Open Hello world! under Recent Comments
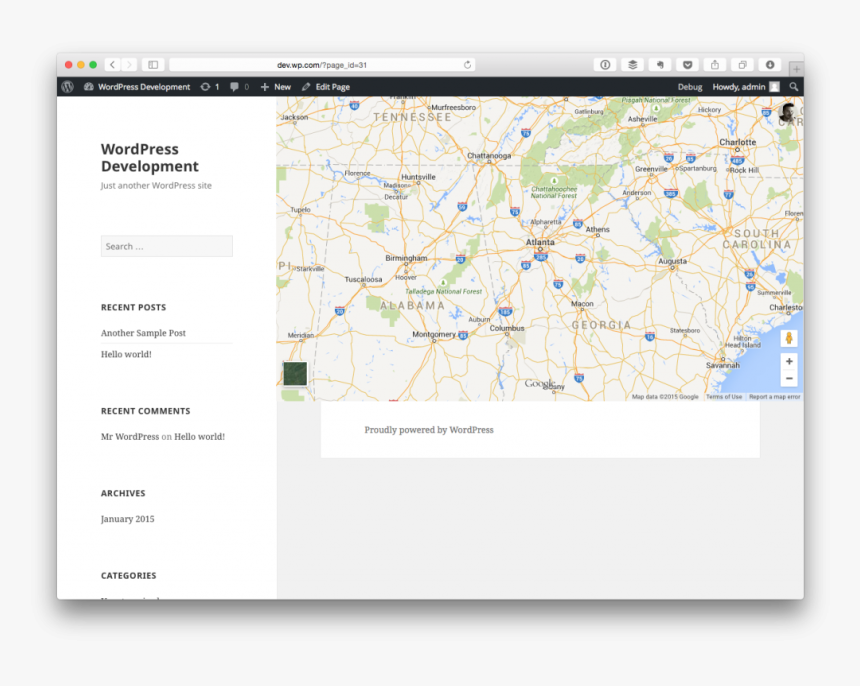Image resolution: width=860 pixels, height=686 pixels. point(200,436)
